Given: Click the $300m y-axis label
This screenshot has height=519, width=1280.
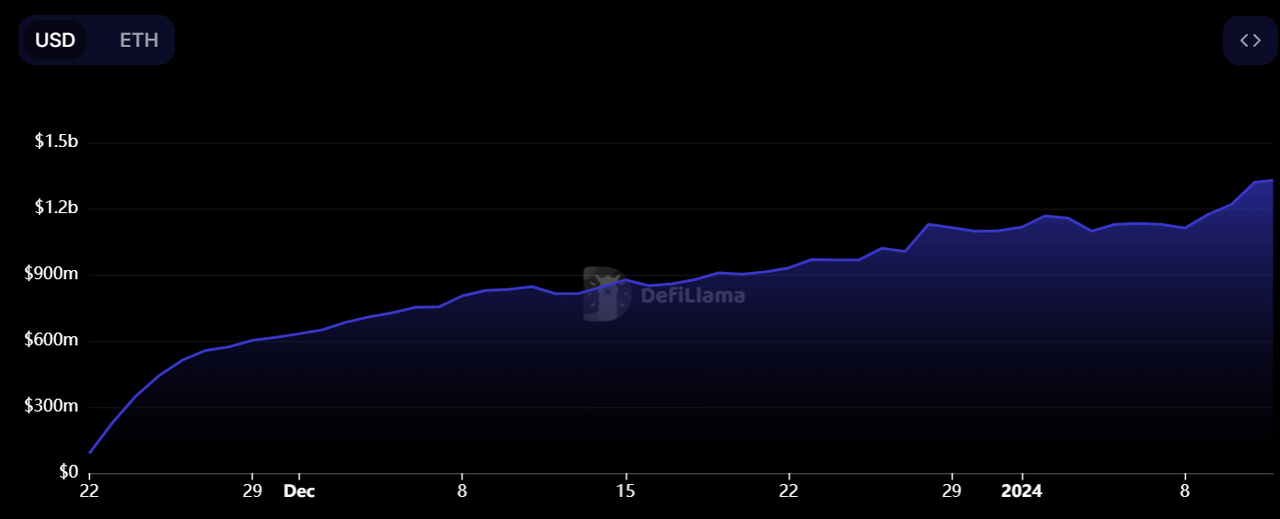Looking at the screenshot, I should 54,406.
